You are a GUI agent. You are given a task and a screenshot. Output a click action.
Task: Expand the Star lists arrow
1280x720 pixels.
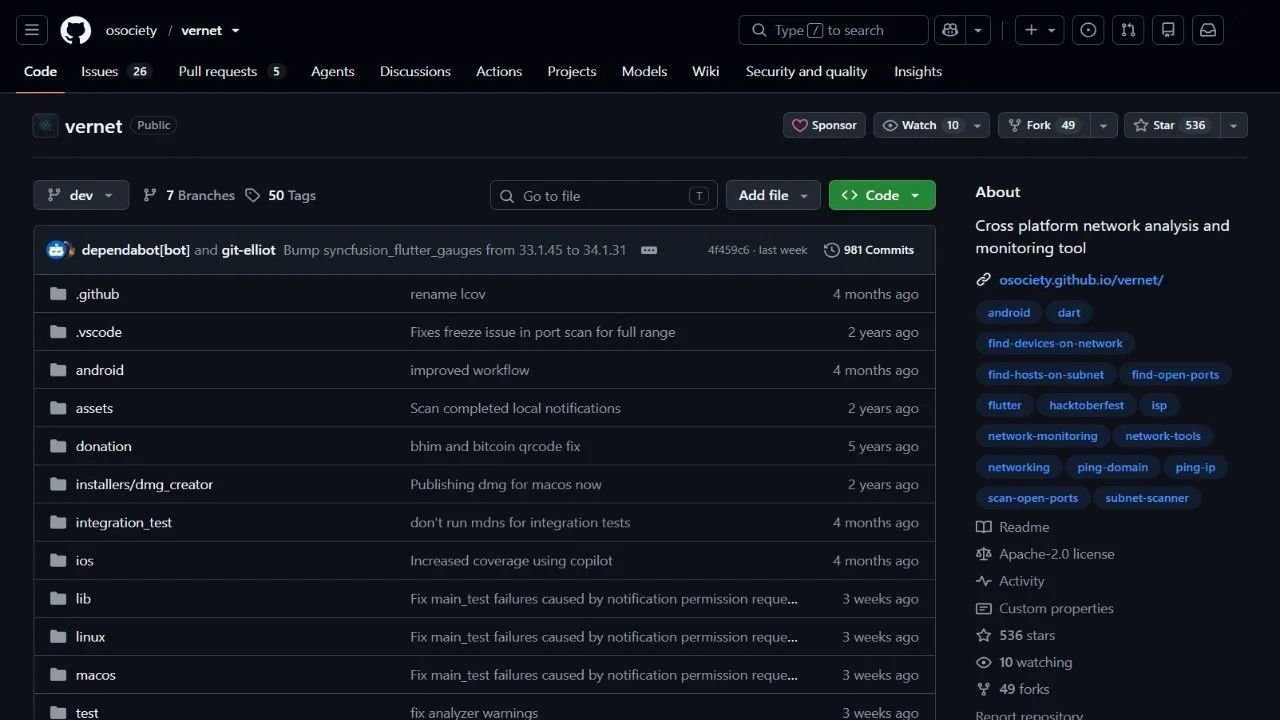coord(1234,125)
